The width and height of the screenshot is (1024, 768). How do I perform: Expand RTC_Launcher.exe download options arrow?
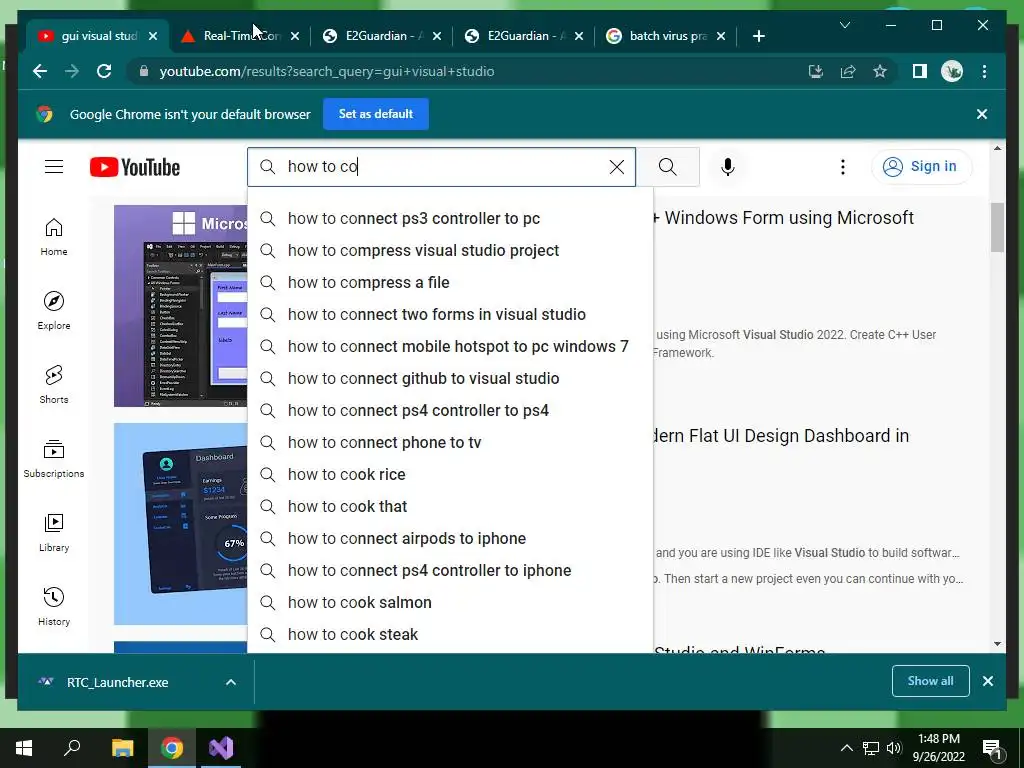point(231,682)
